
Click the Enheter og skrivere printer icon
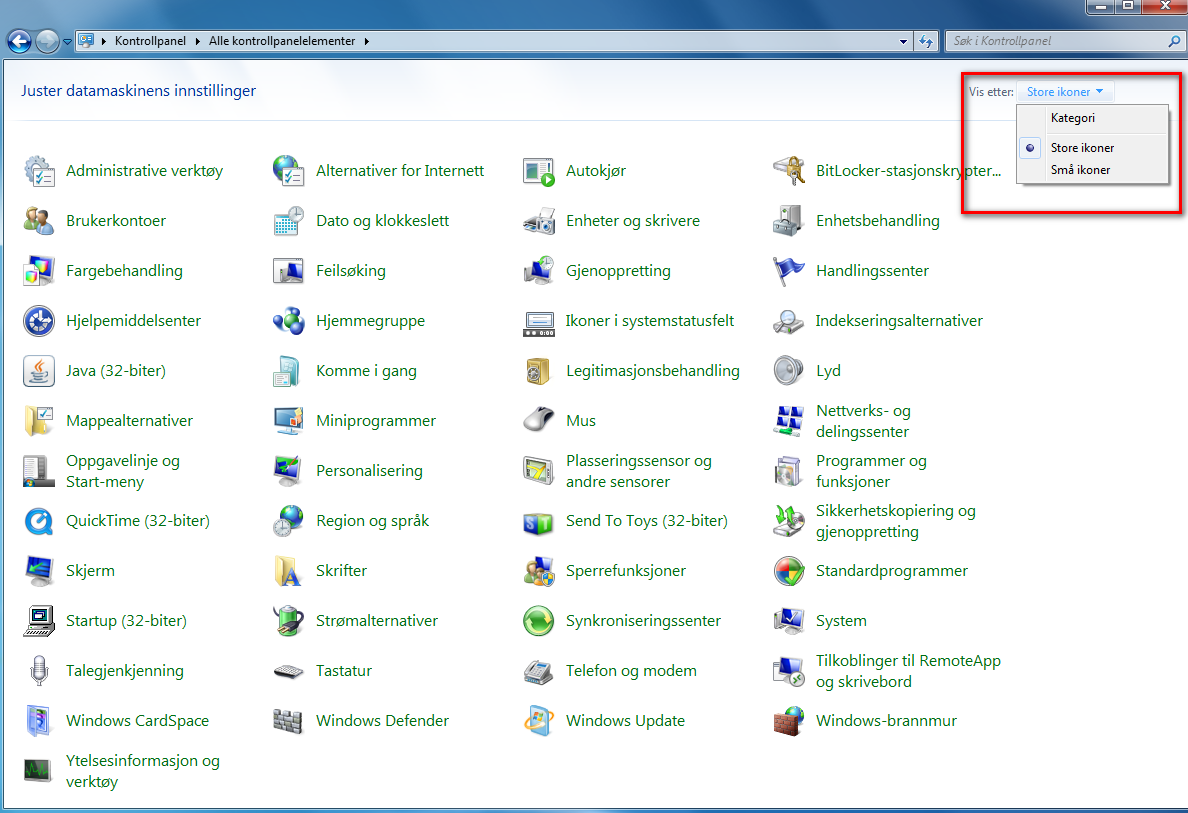pos(539,220)
